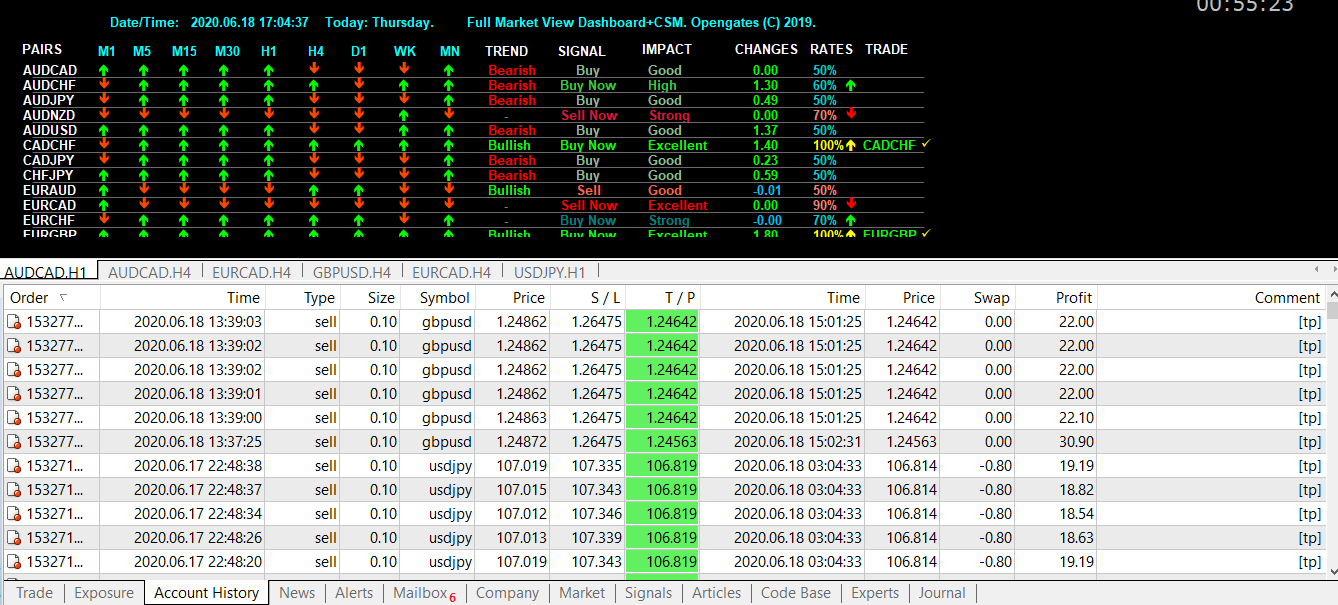Open the Code Base tab

coord(796,593)
